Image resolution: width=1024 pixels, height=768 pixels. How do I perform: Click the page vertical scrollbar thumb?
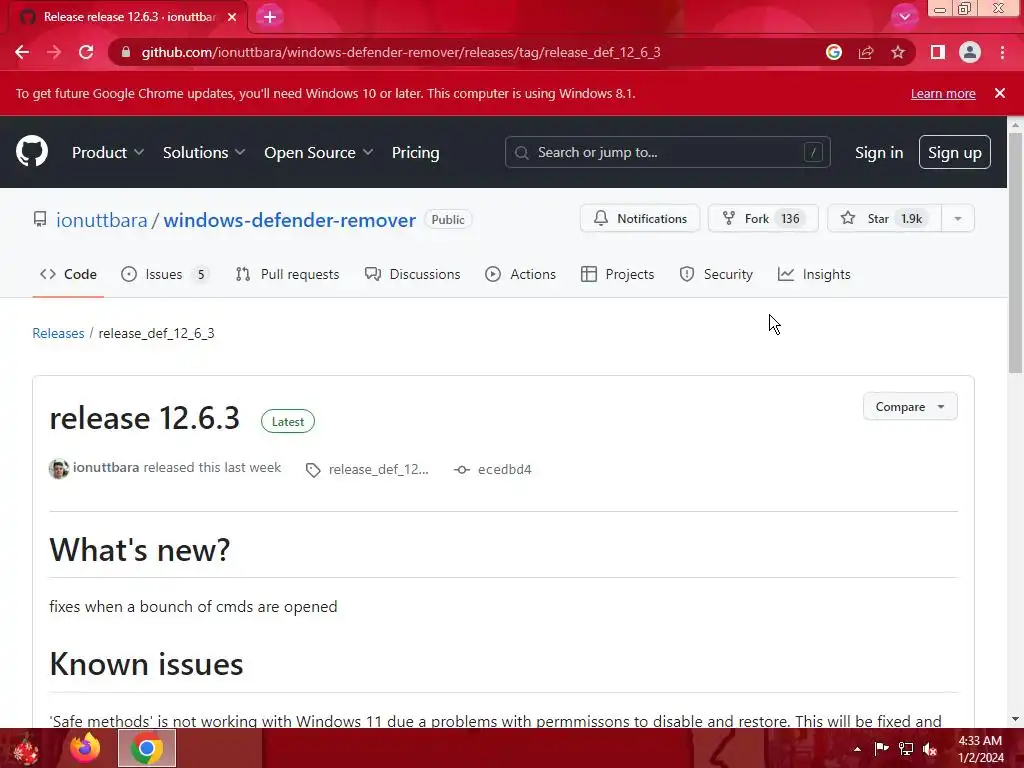tap(1015, 252)
